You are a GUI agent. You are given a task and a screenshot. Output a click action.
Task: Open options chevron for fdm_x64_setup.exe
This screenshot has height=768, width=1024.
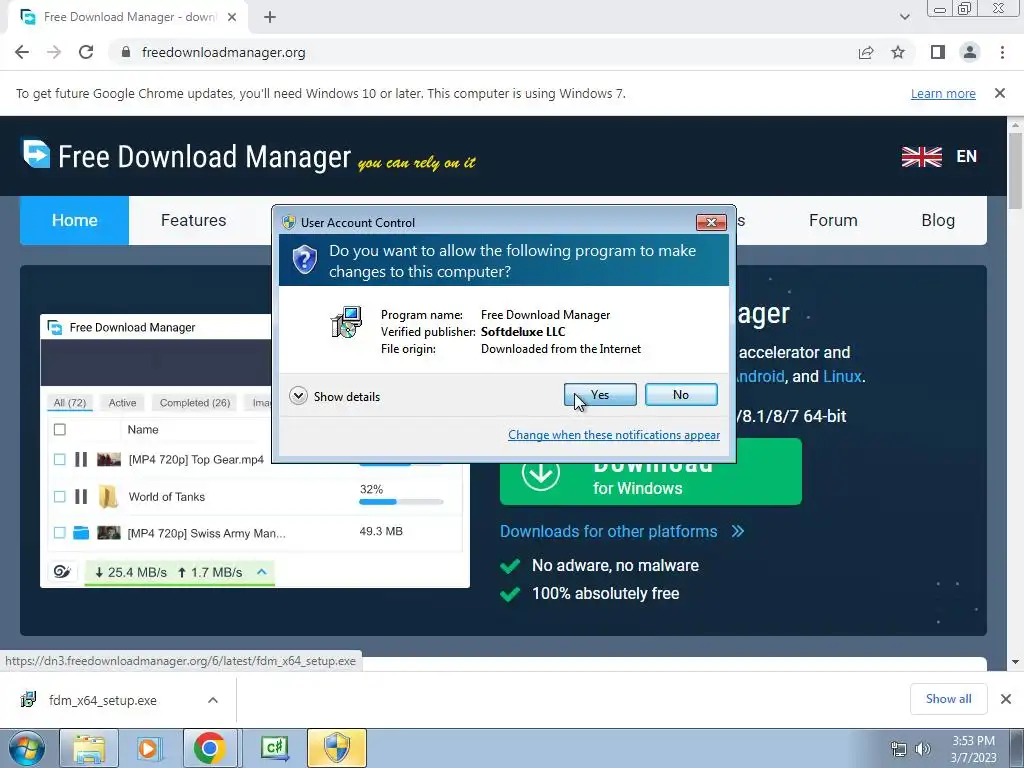click(213, 700)
